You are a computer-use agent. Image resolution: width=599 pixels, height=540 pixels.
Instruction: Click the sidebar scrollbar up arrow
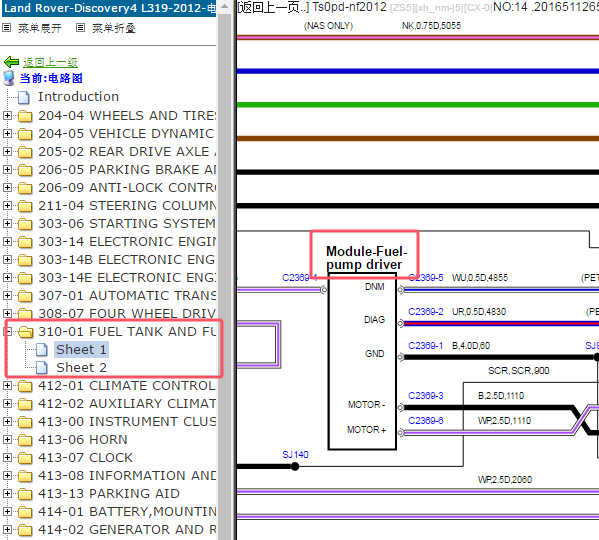pos(225,6)
